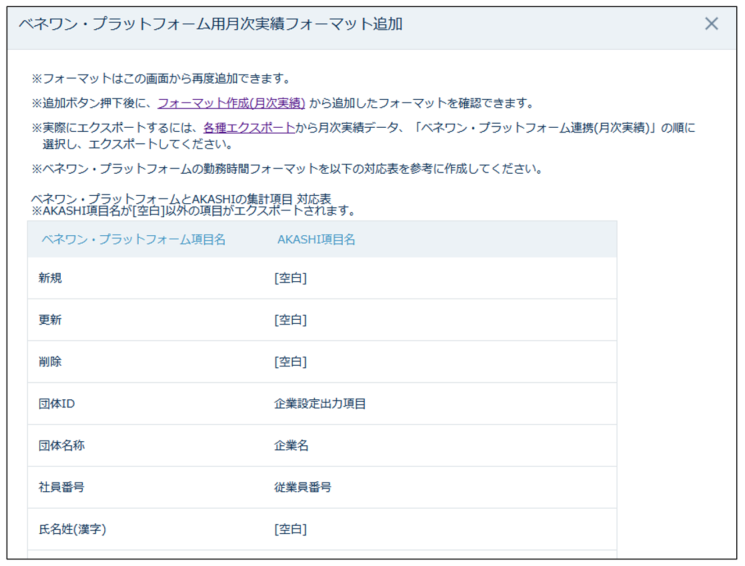Open the フォーマット作成(月次実績) link
Viewport: 745px width, 566px height.
pyautogui.click(x=231, y=103)
